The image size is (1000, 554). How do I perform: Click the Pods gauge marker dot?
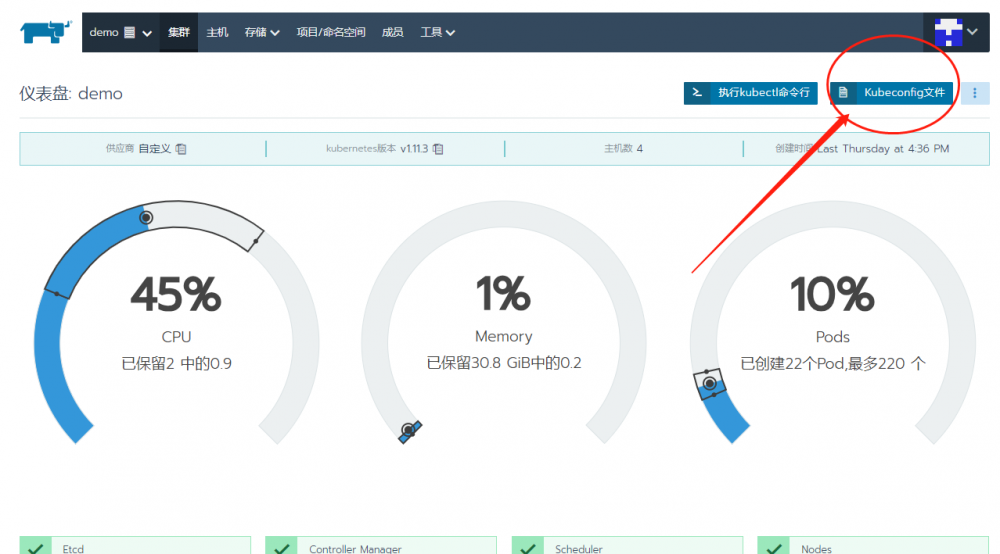click(x=709, y=384)
